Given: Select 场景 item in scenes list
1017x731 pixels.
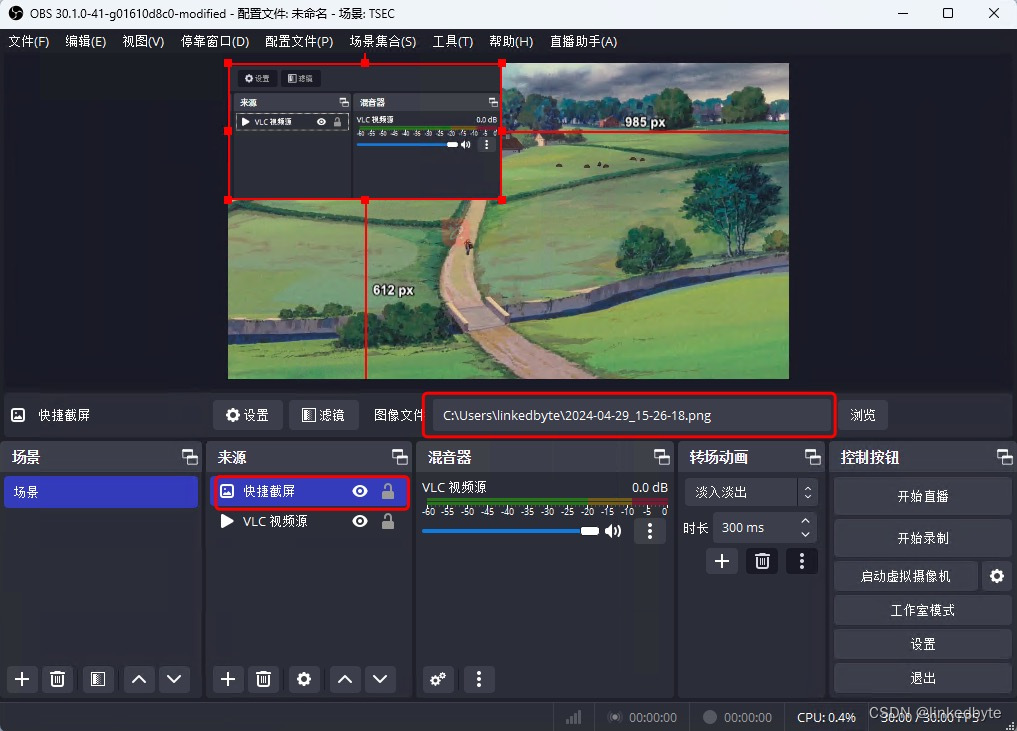Looking at the screenshot, I should [101, 492].
